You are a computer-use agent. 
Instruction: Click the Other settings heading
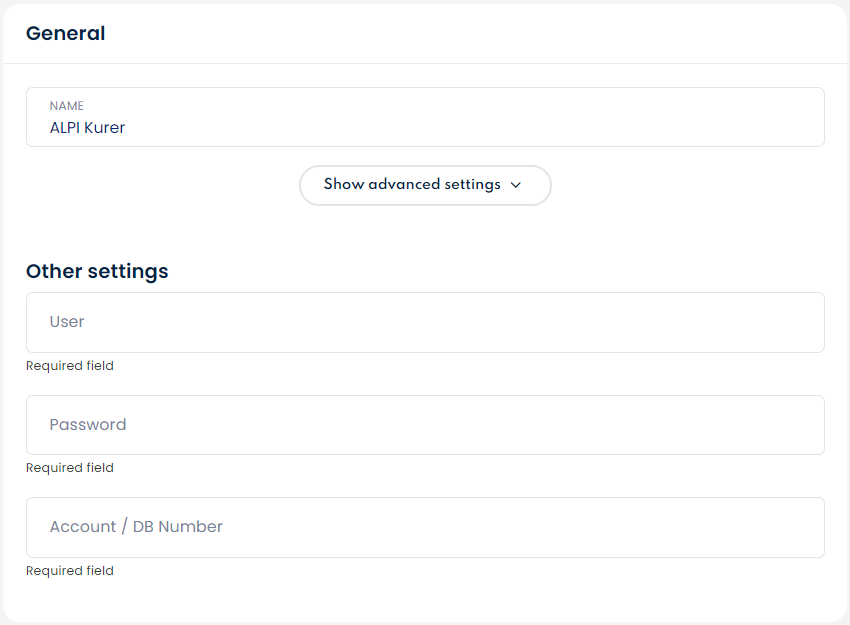pos(97,271)
